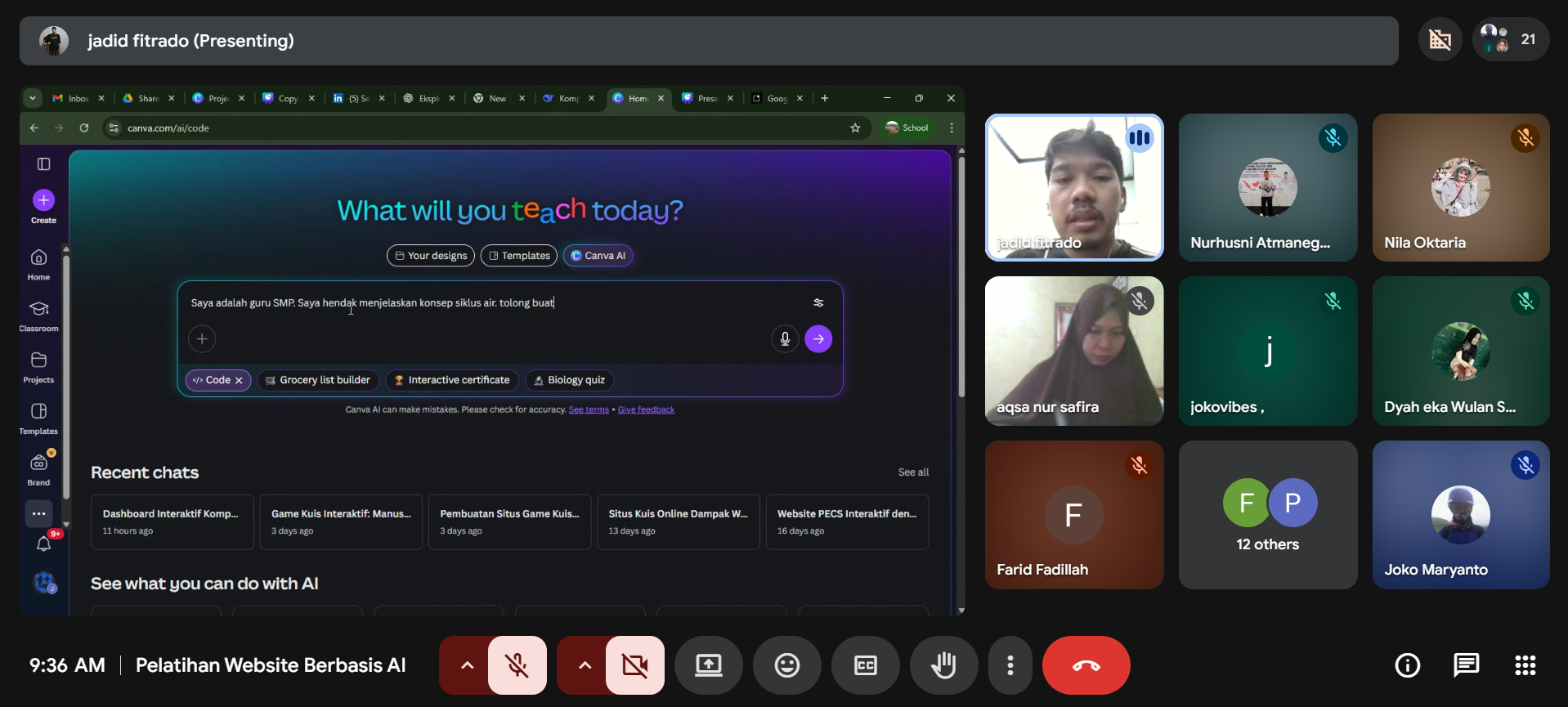
Task: Open the Website PECS Interaktif chat
Action: pyautogui.click(x=847, y=522)
